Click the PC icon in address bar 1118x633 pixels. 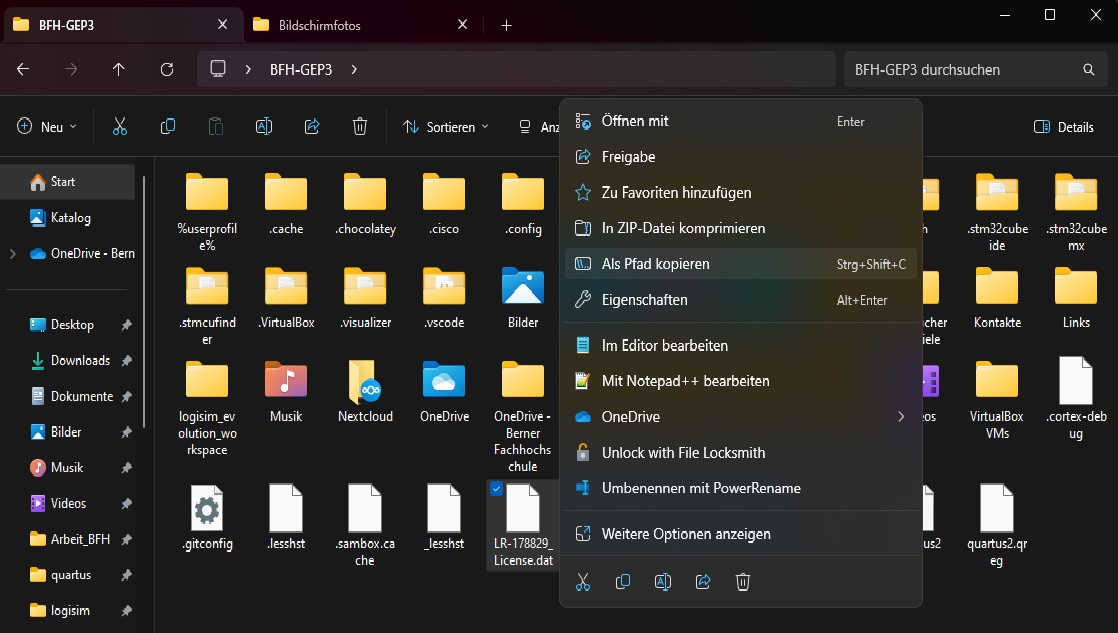pos(217,68)
